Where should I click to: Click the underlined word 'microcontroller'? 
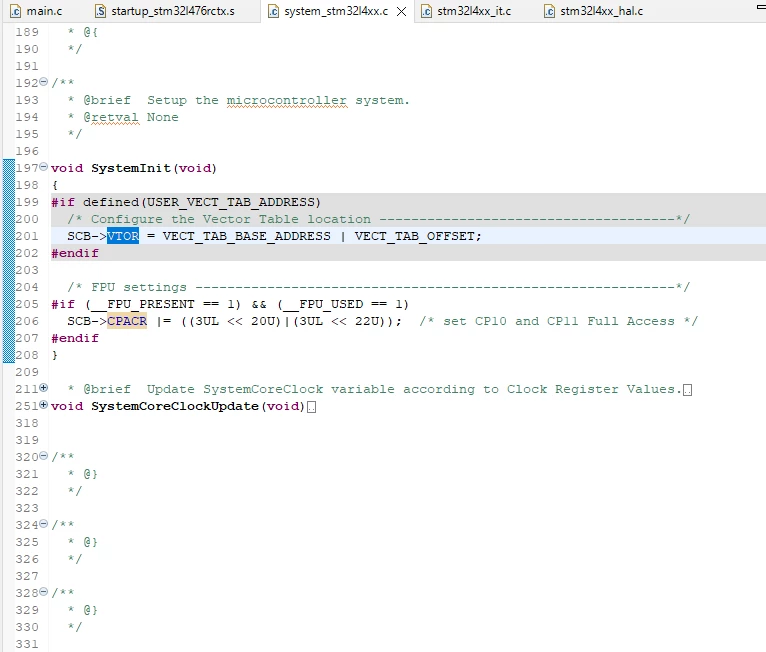(287, 100)
